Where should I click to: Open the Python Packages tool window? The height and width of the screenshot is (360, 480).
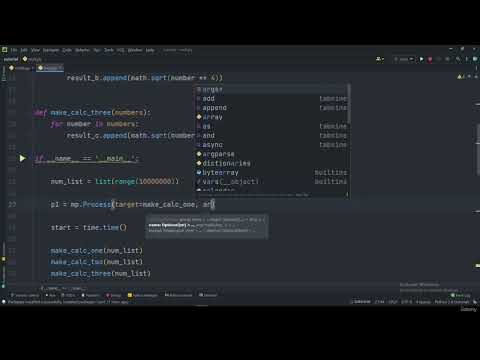click(x=143, y=295)
